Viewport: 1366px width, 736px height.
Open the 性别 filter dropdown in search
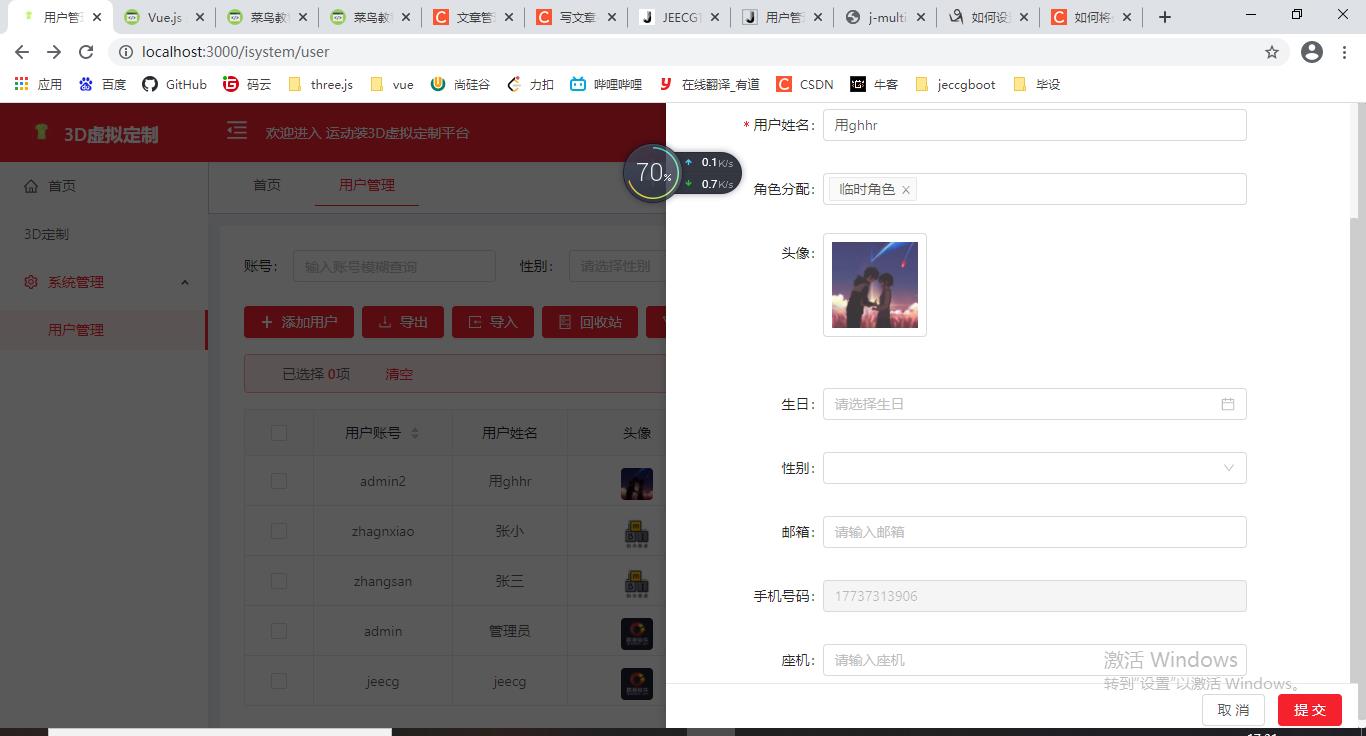pyautogui.click(x=617, y=266)
